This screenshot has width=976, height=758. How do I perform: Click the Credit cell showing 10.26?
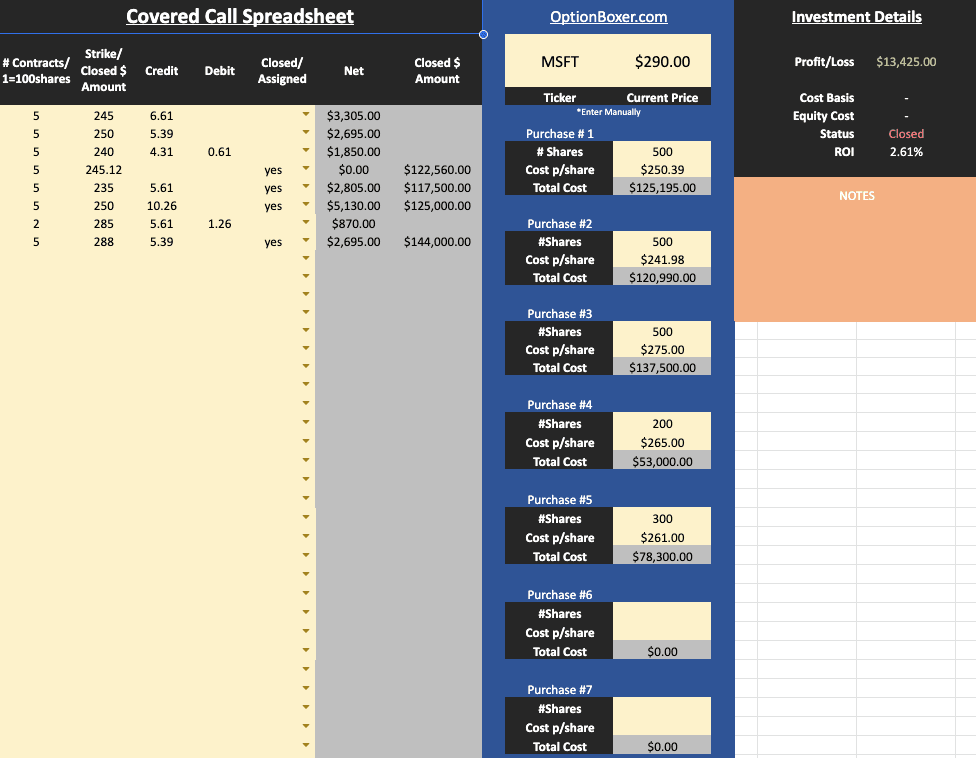tap(161, 206)
